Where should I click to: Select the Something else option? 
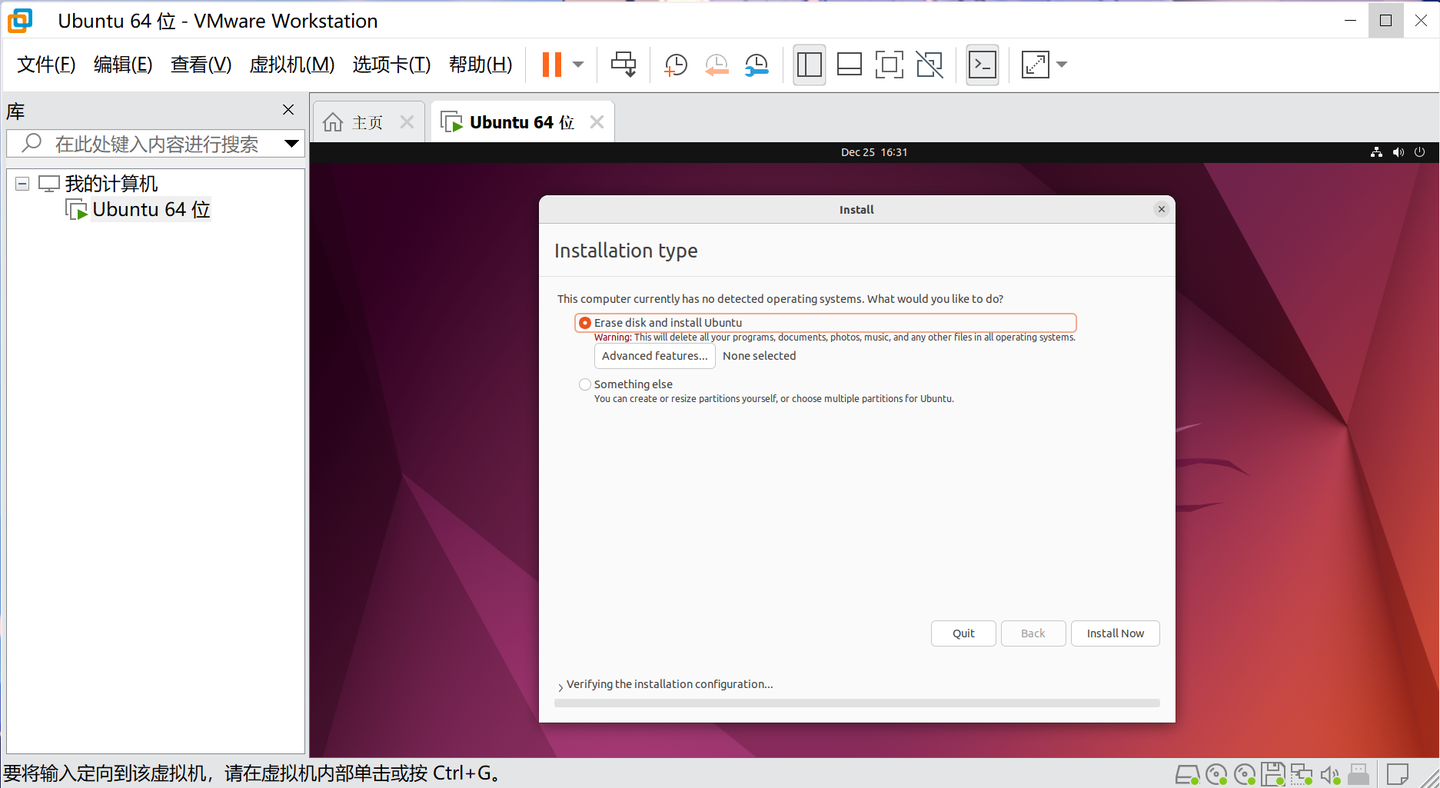tap(585, 384)
